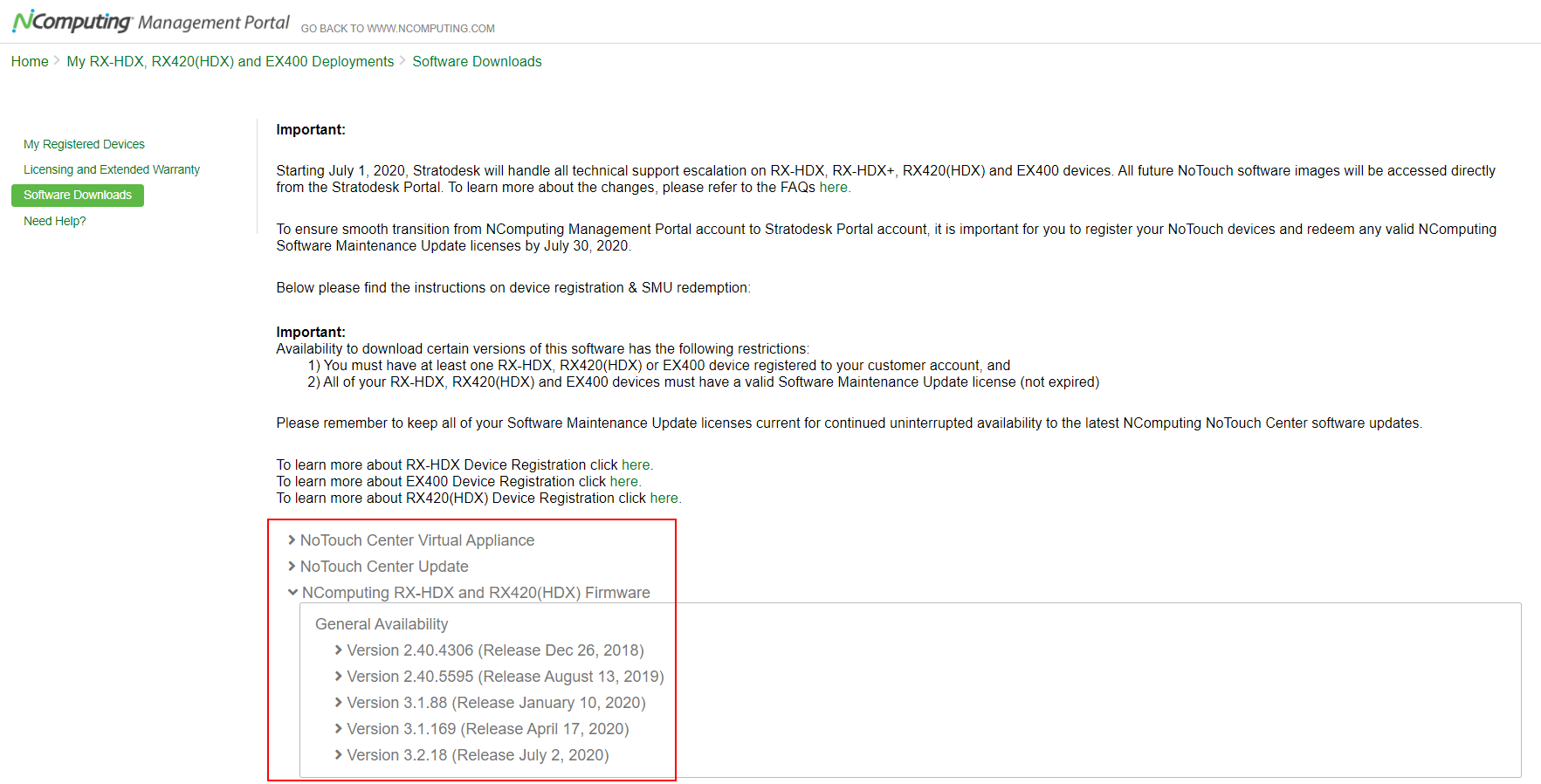Expand Version 2.40.4306 chevron
The height and width of the screenshot is (784, 1541).
[x=339, y=650]
